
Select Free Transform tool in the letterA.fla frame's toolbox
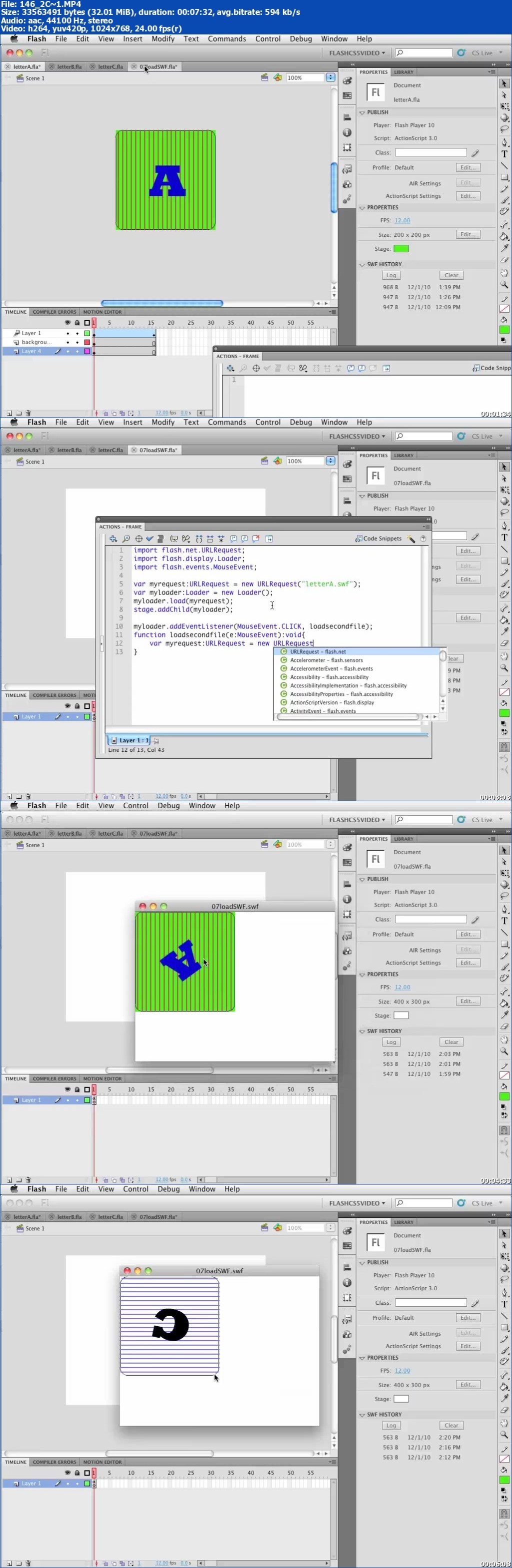[x=504, y=106]
